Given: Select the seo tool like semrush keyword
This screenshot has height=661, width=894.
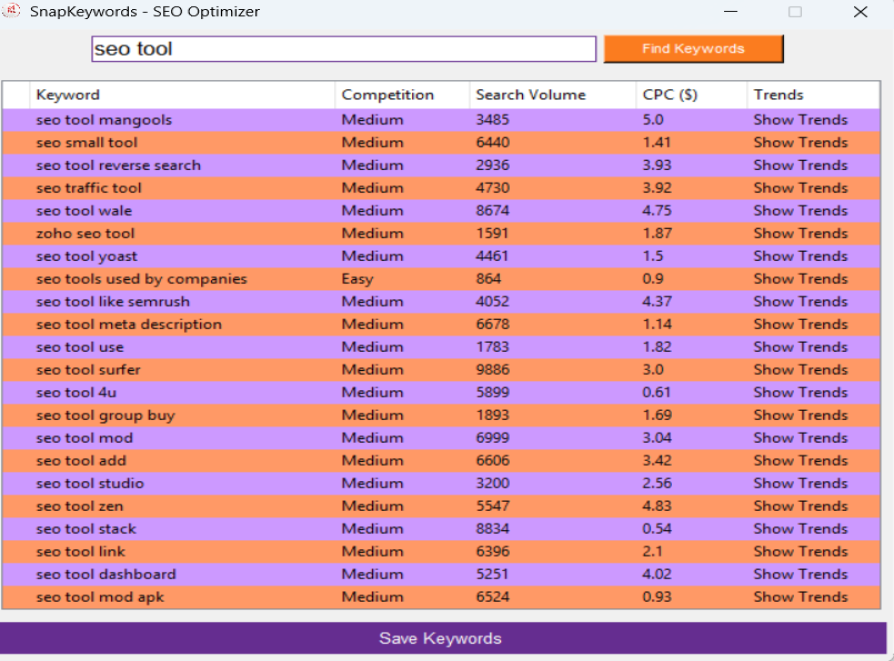Looking at the screenshot, I should 112,302.
